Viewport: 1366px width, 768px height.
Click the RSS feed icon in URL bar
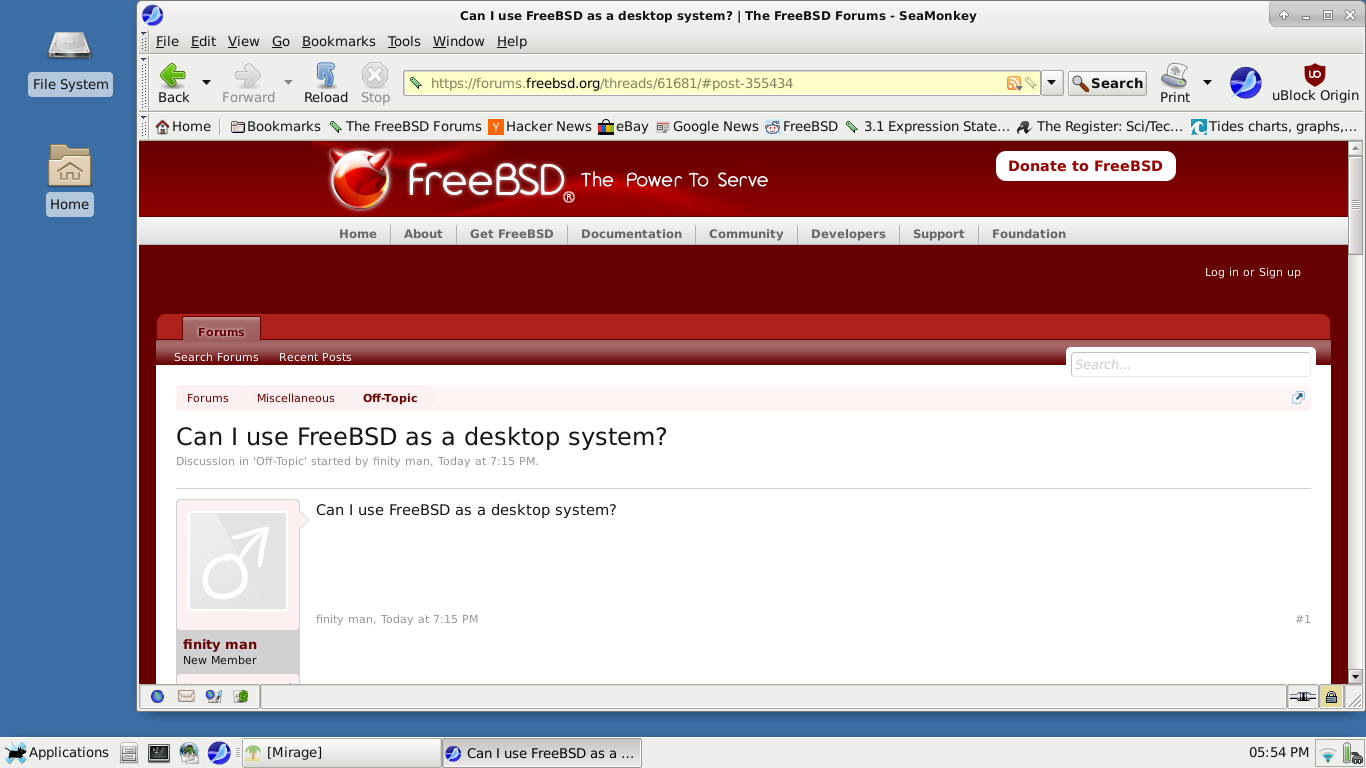click(1014, 84)
